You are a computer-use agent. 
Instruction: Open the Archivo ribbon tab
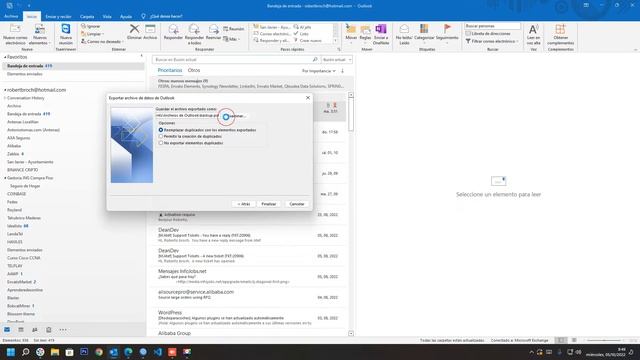point(11,16)
